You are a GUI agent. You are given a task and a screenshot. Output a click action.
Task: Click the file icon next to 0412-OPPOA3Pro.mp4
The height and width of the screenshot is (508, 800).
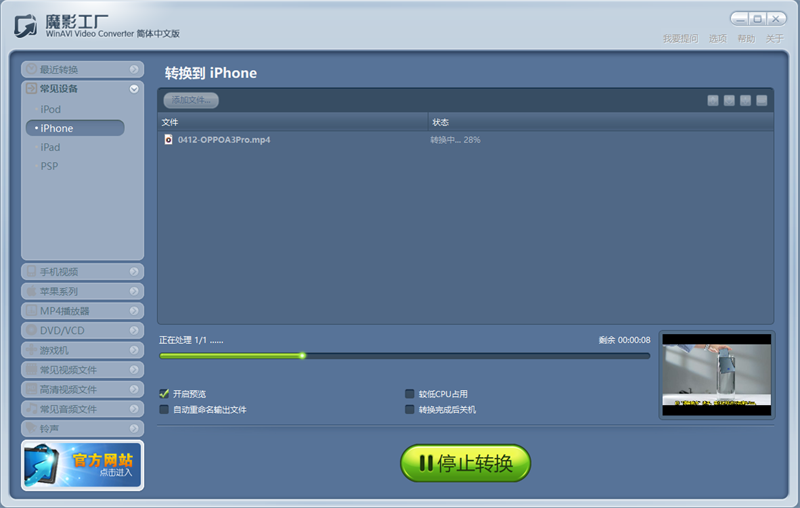click(x=168, y=139)
